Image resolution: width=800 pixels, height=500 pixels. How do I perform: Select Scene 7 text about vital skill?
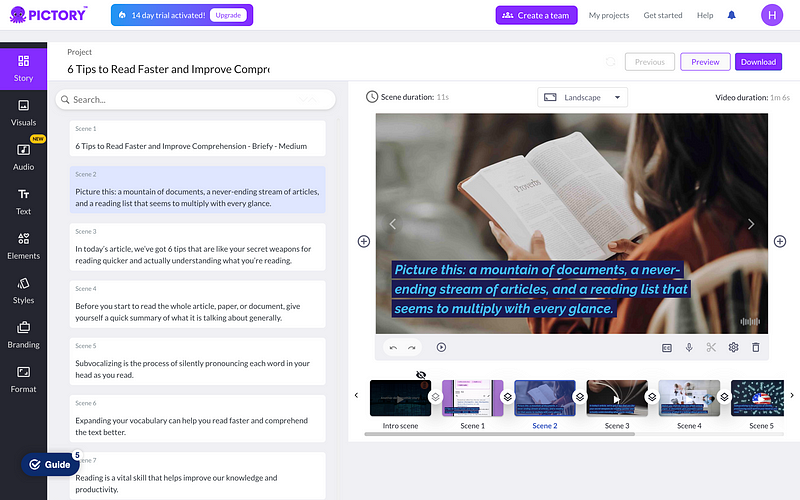coord(197,476)
